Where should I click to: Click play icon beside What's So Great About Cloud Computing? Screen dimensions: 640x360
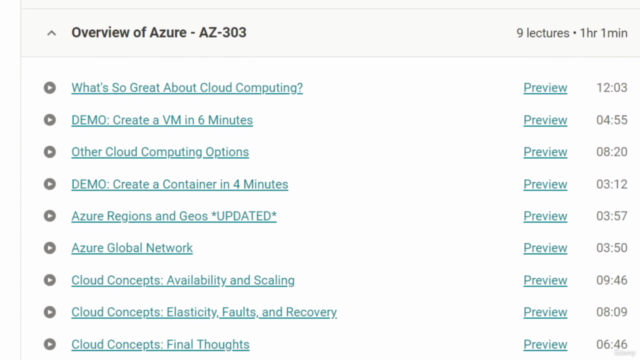pos(50,88)
